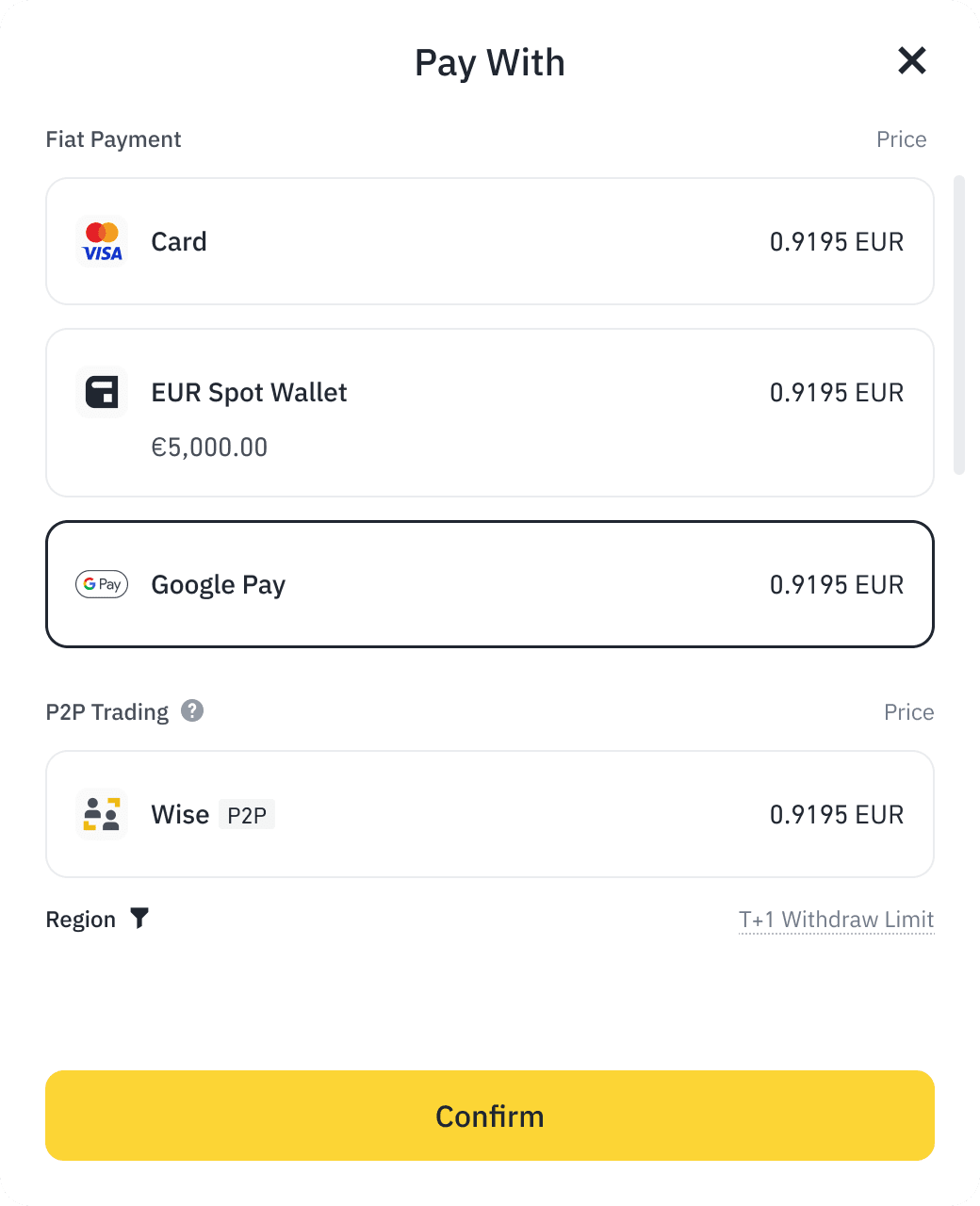Pick Wise P2P trading option
980x1206 pixels.
point(490,814)
